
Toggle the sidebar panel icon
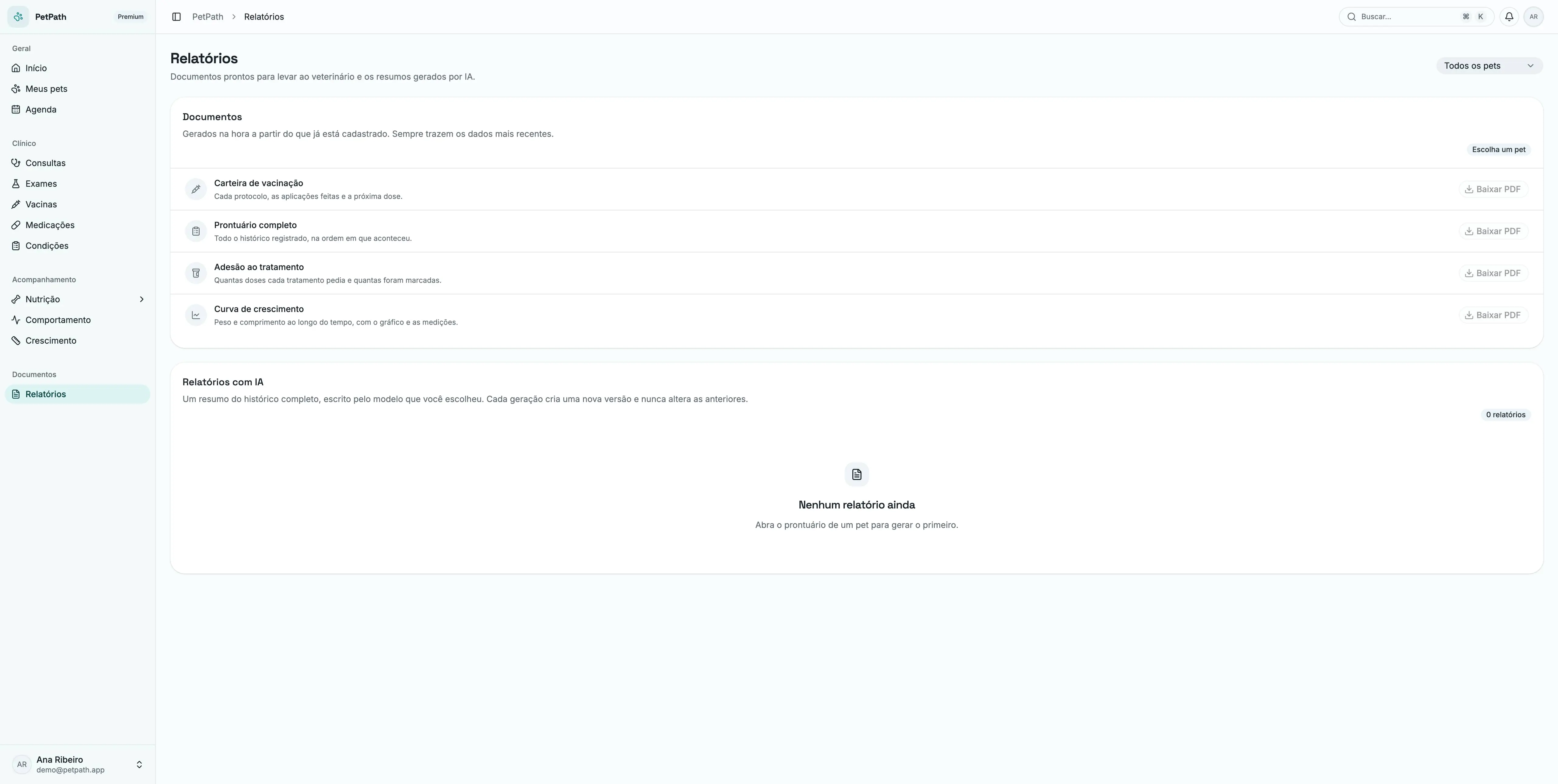pyautogui.click(x=176, y=17)
